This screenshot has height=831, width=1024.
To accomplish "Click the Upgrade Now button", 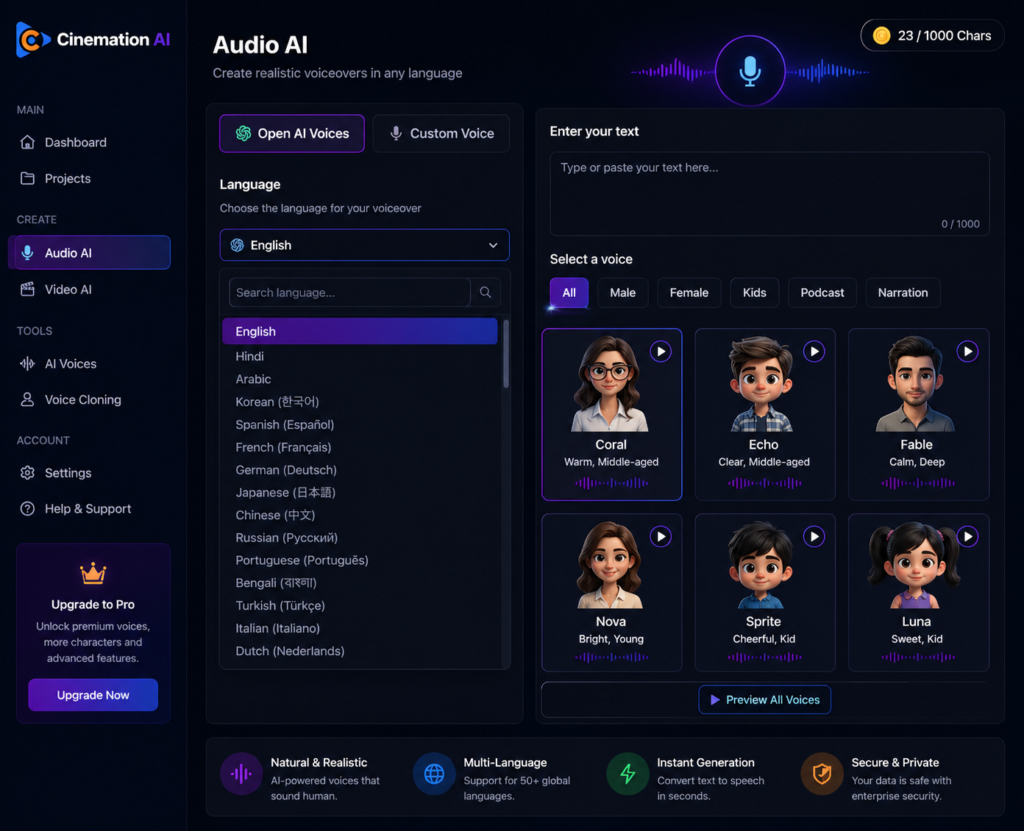I will 93,695.
